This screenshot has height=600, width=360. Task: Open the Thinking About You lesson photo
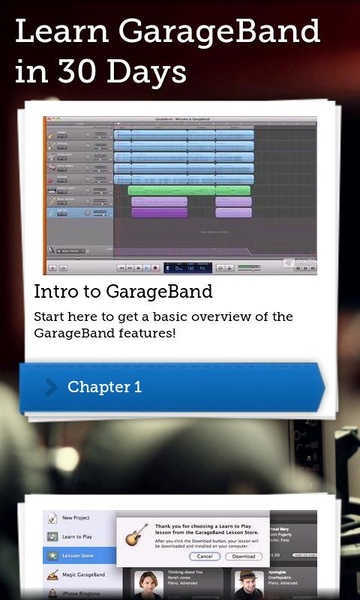[x=149, y=584]
